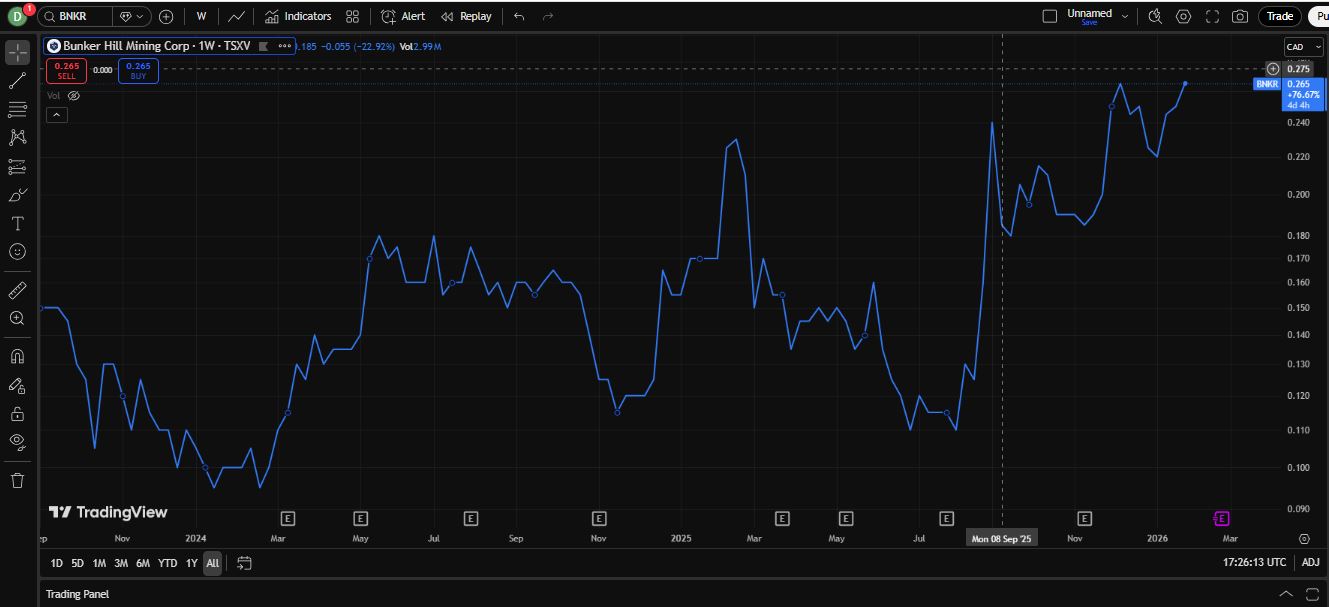The height and width of the screenshot is (607, 1329).
Task: Click the Trade button
Action: [1280, 16]
